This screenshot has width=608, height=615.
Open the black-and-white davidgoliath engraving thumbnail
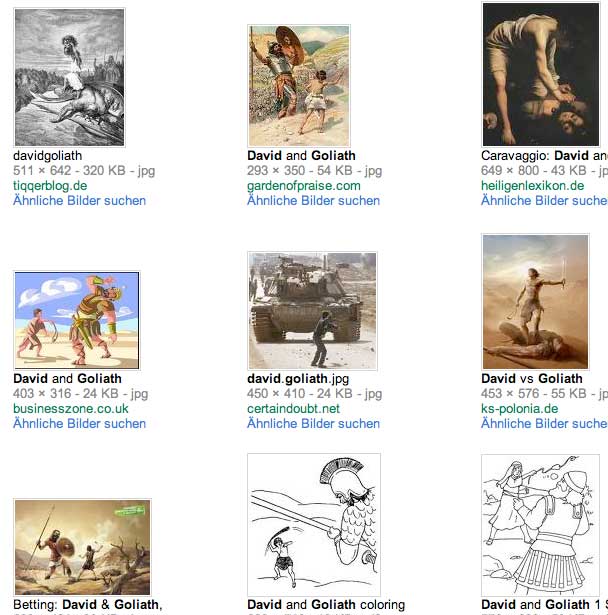69,77
